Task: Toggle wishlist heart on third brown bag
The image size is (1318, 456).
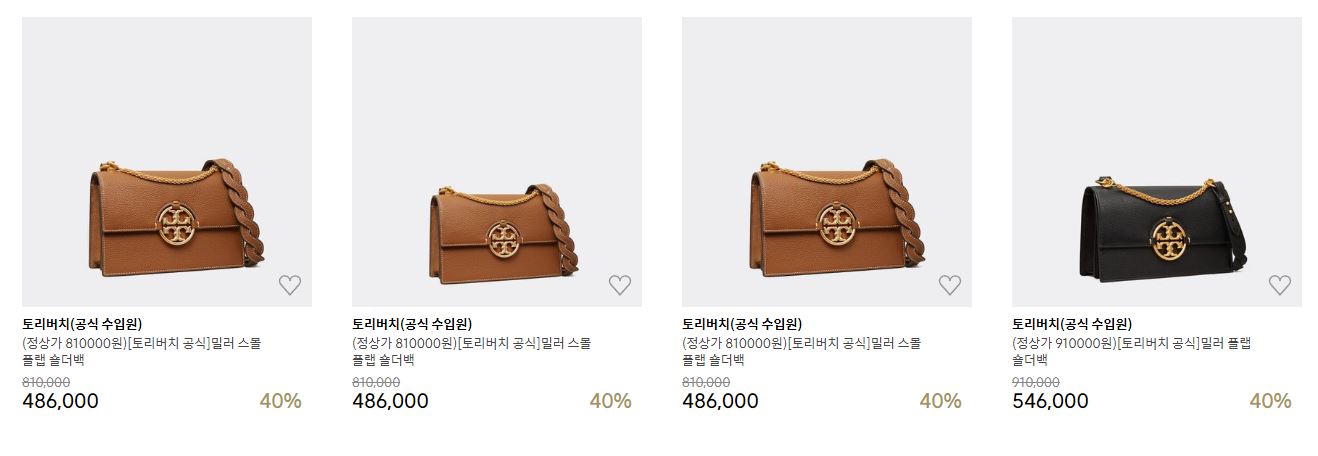Action: (949, 285)
